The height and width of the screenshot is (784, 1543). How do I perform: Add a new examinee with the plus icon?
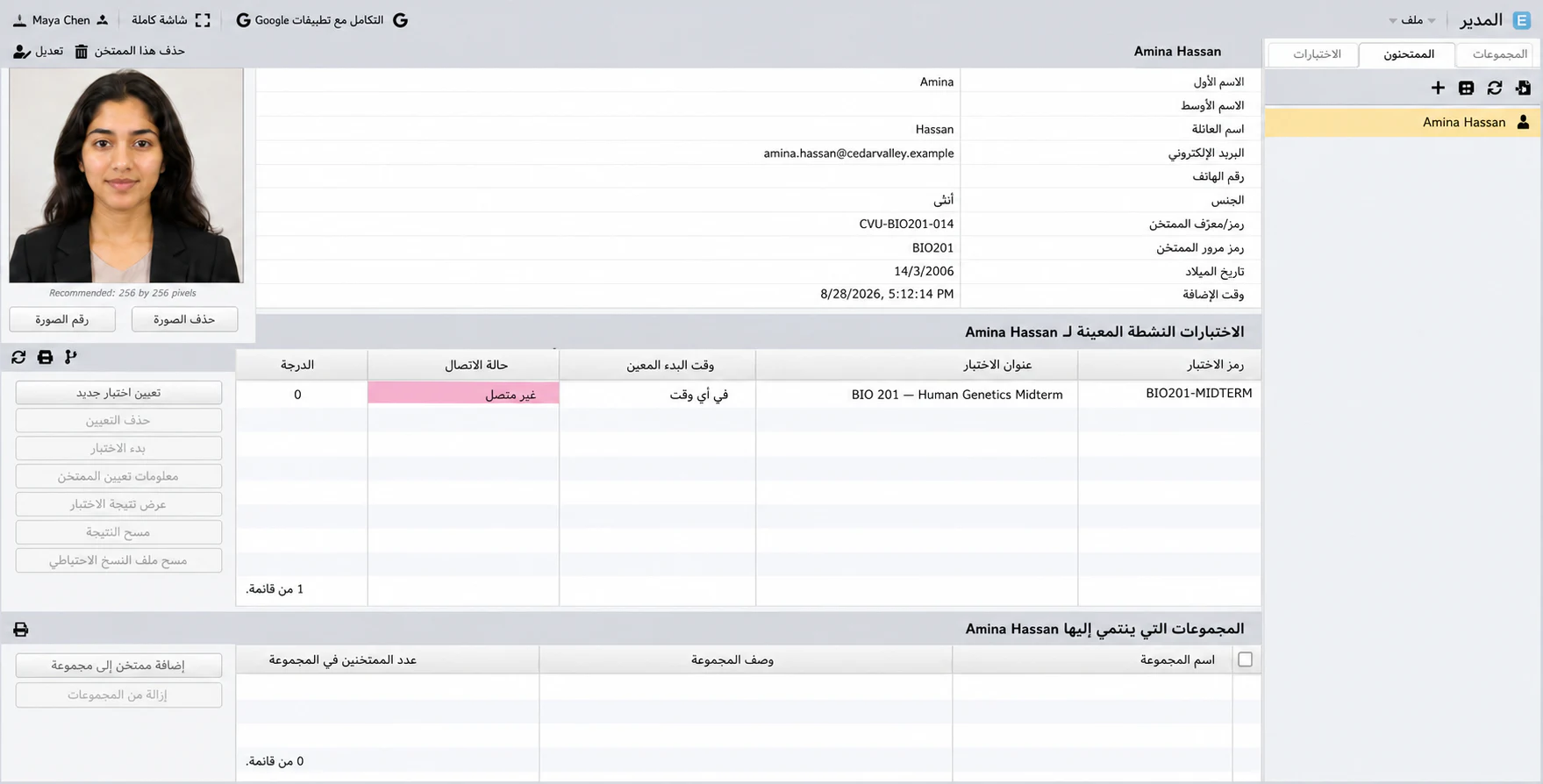(1438, 88)
